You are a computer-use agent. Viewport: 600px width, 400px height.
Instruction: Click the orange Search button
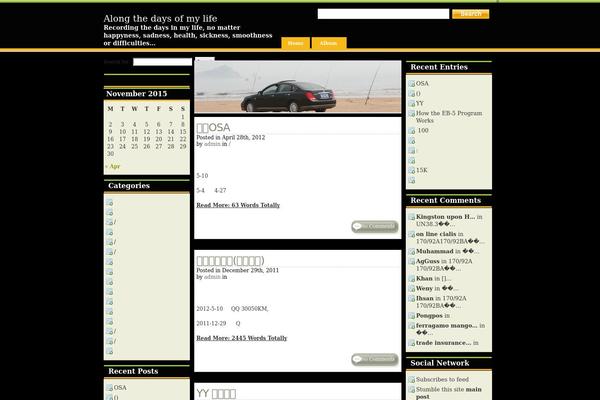coord(470,14)
